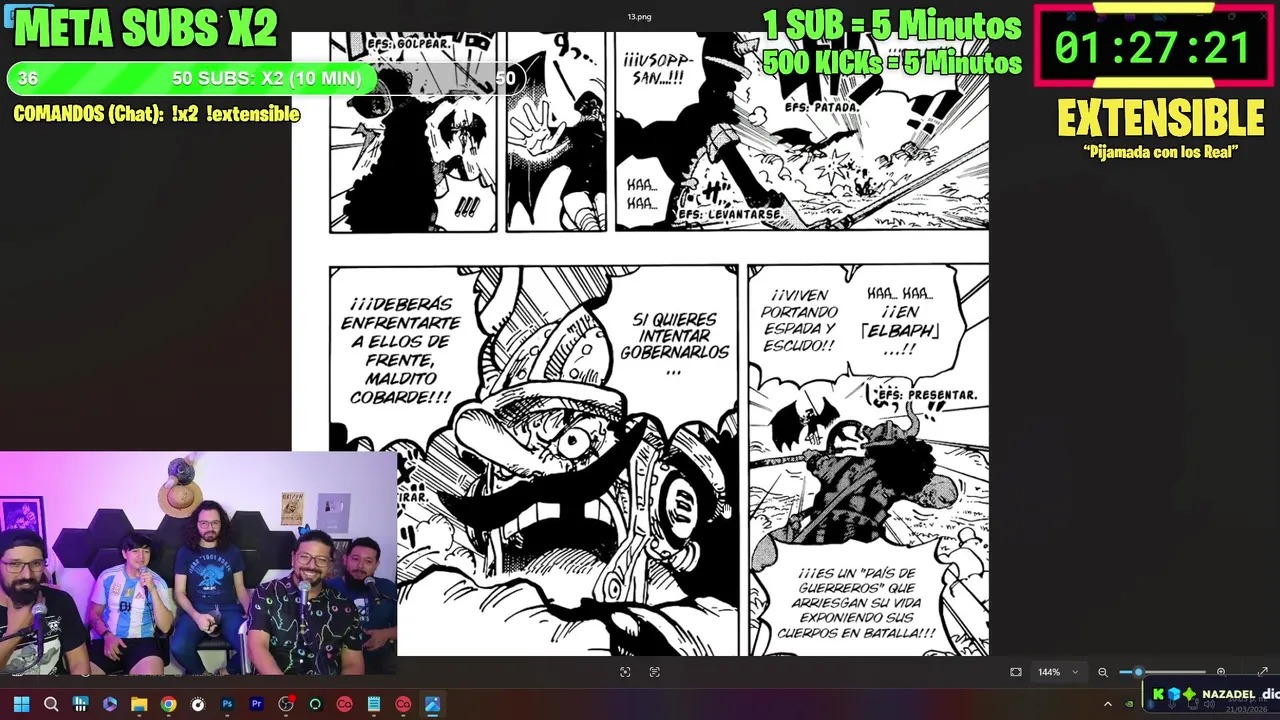Open taskbar Search
Viewport: 1280px width, 720px height.
click(51, 704)
